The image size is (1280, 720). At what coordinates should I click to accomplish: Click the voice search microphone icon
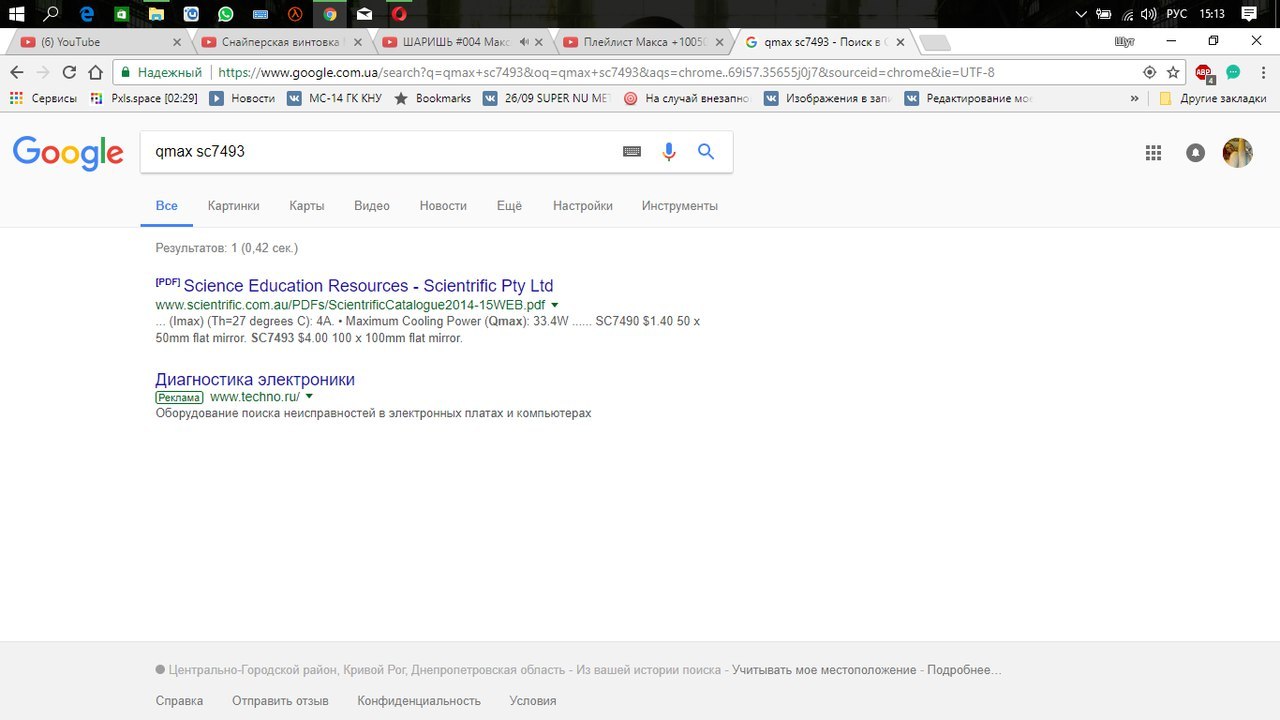[x=669, y=152]
